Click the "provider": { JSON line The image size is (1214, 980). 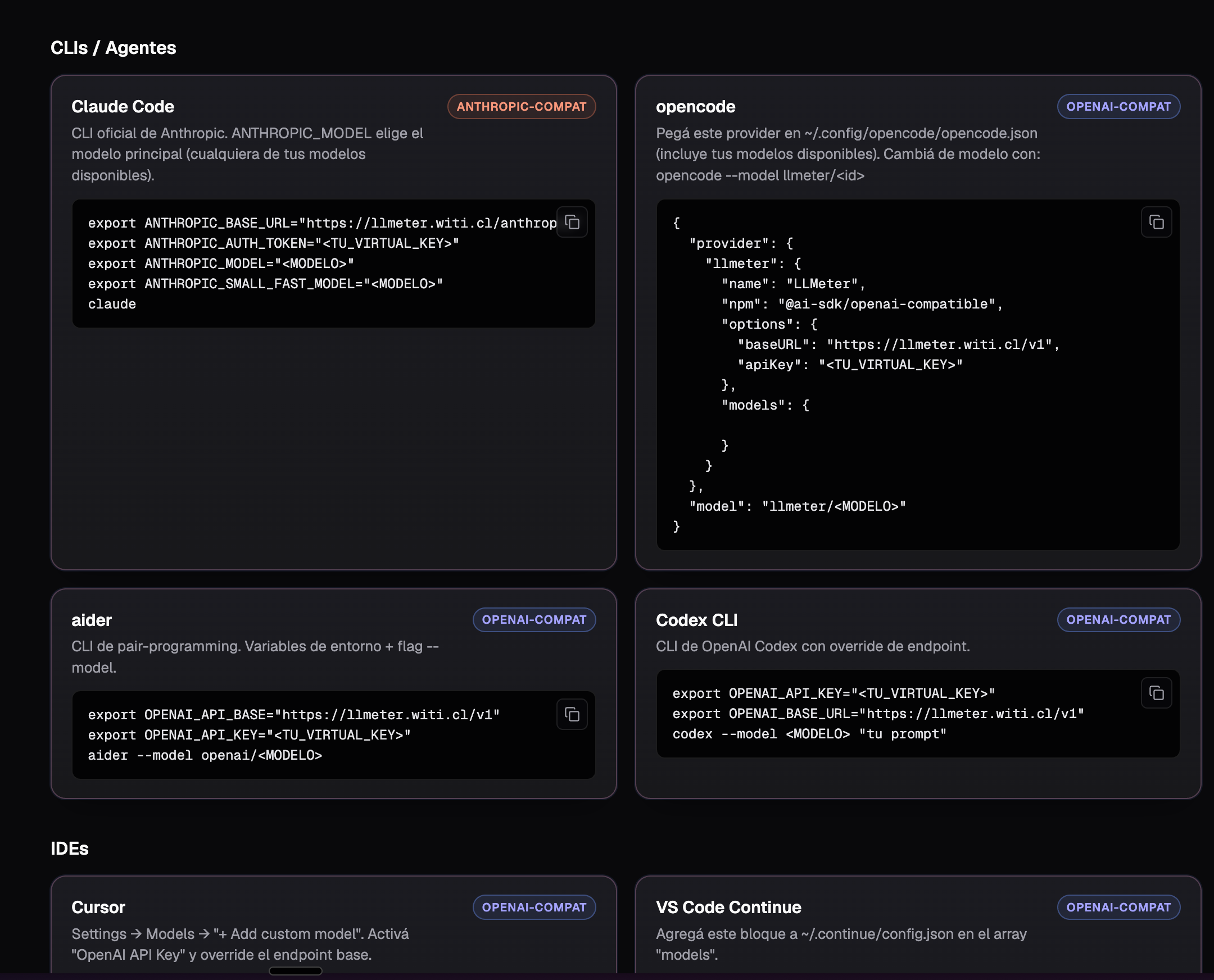click(741, 243)
